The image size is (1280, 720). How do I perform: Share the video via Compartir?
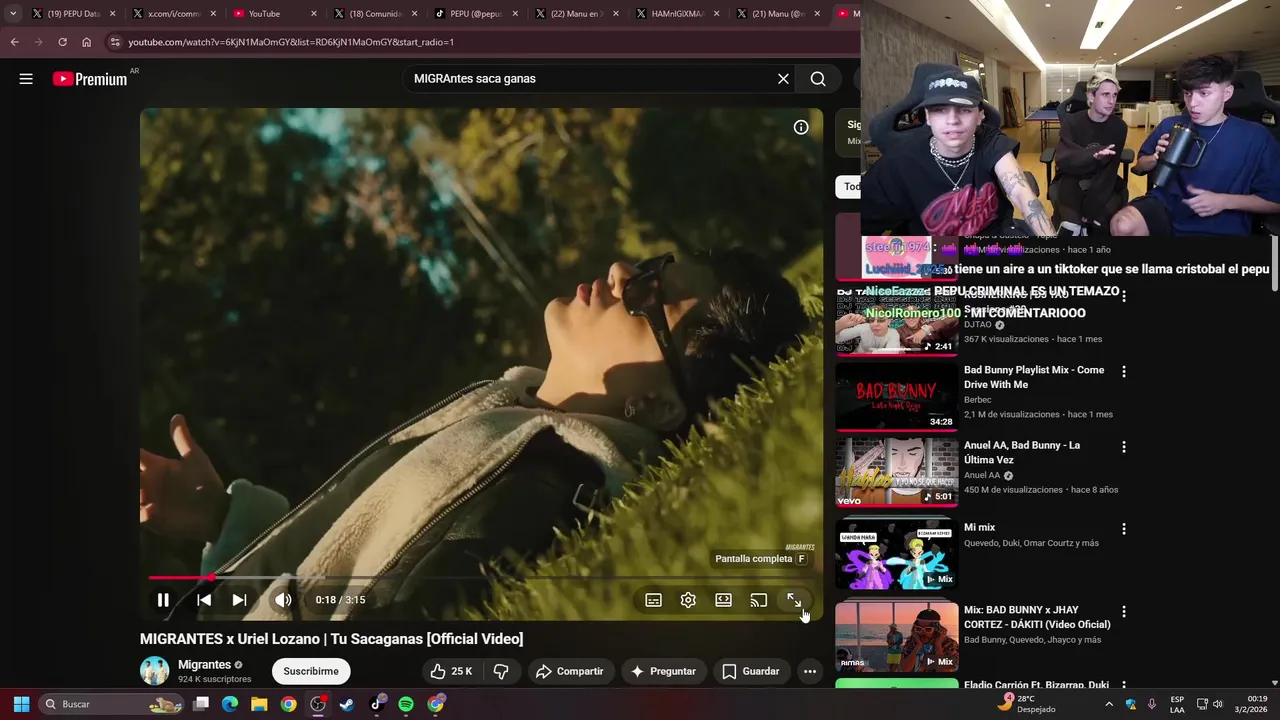(569, 671)
